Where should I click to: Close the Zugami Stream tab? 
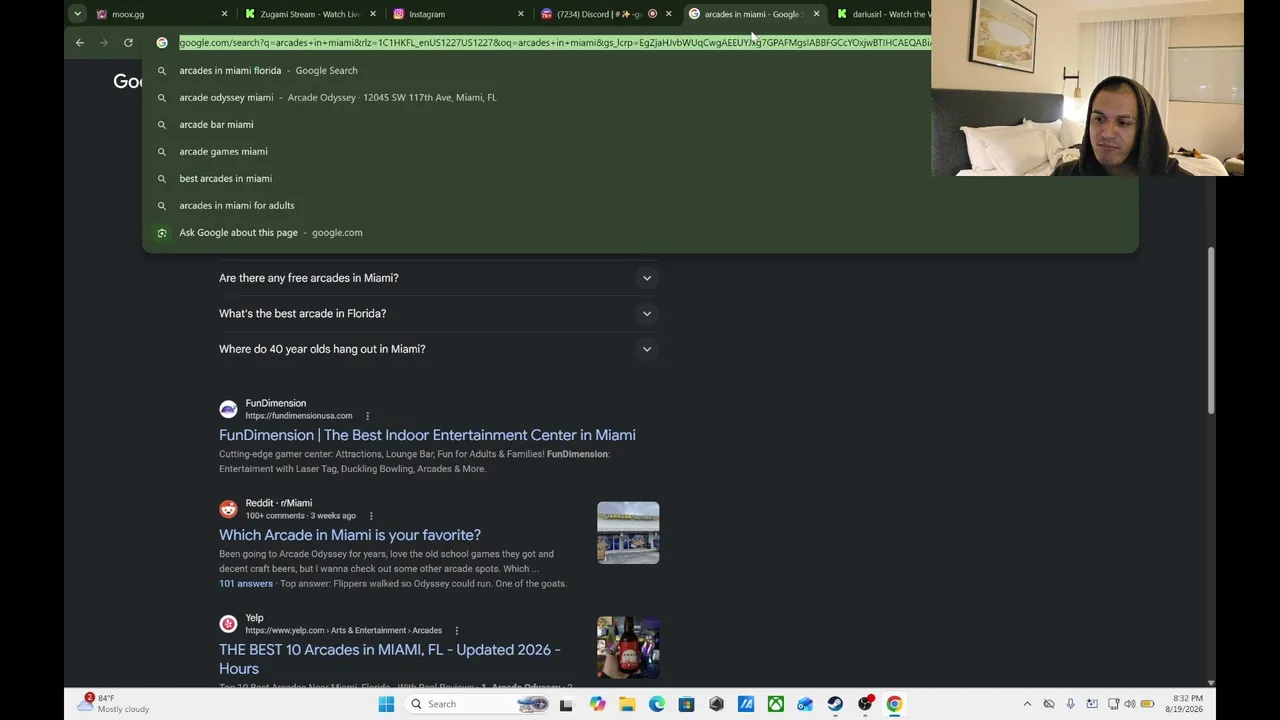(372, 14)
